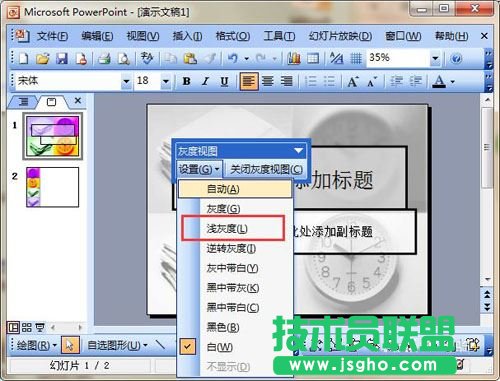Click the zoom 35% input field
This screenshot has height=381, width=500.
(398, 58)
